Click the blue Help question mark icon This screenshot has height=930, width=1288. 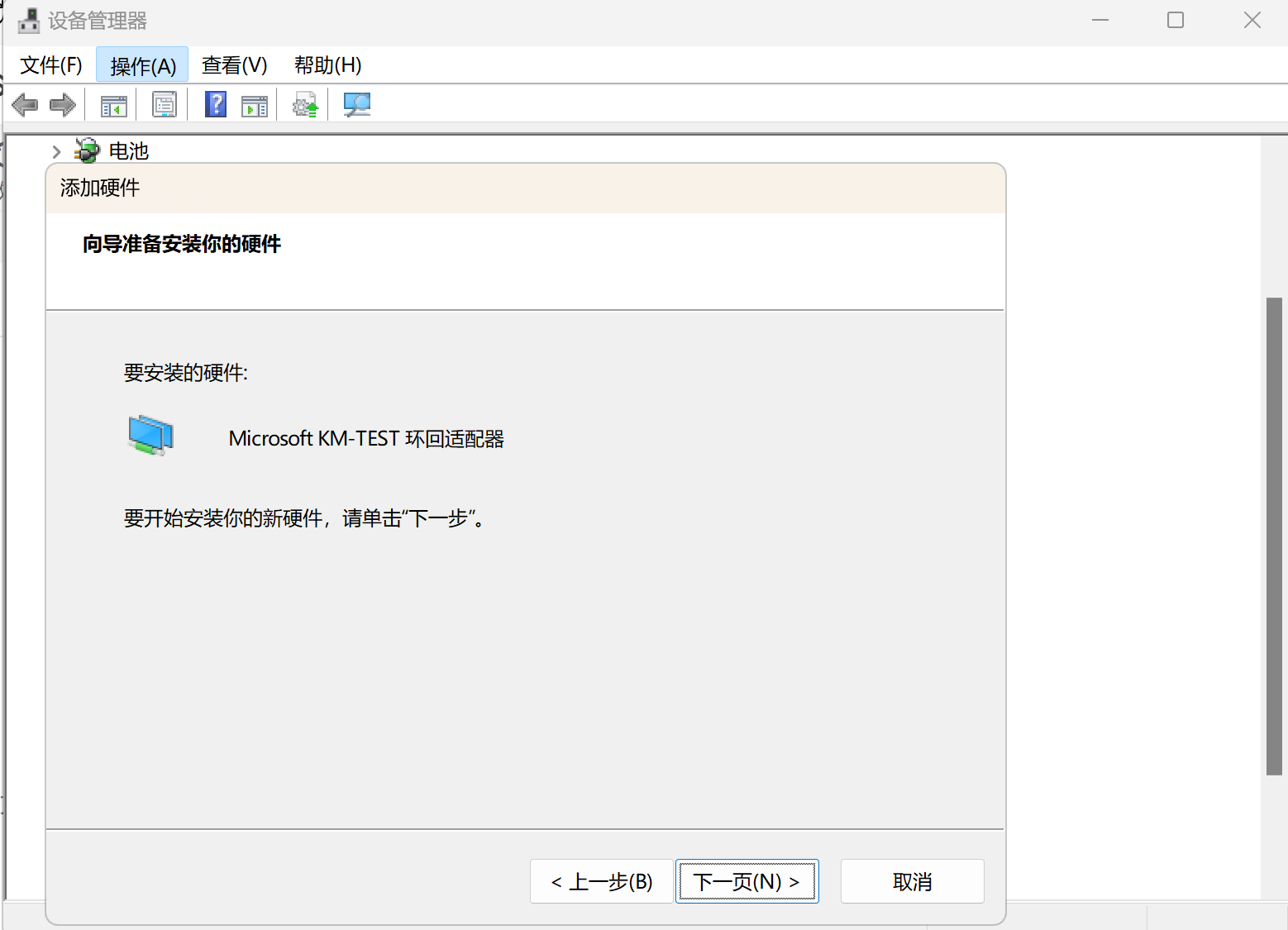point(216,104)
